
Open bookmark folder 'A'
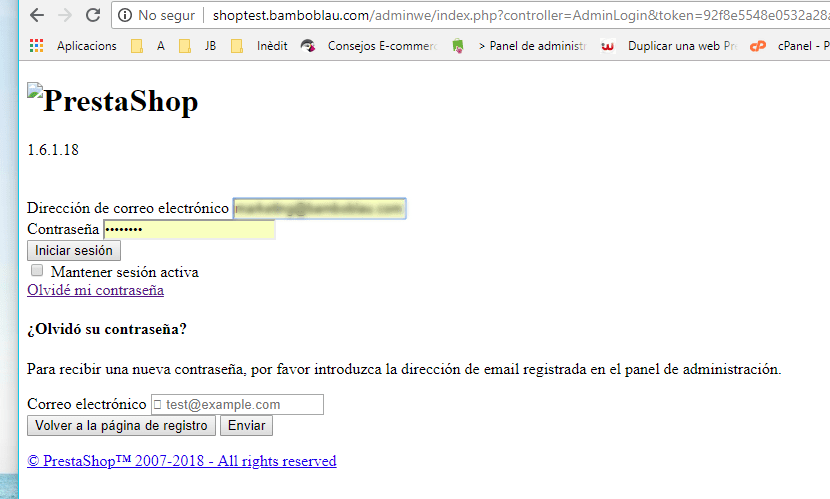click(148, 46)
